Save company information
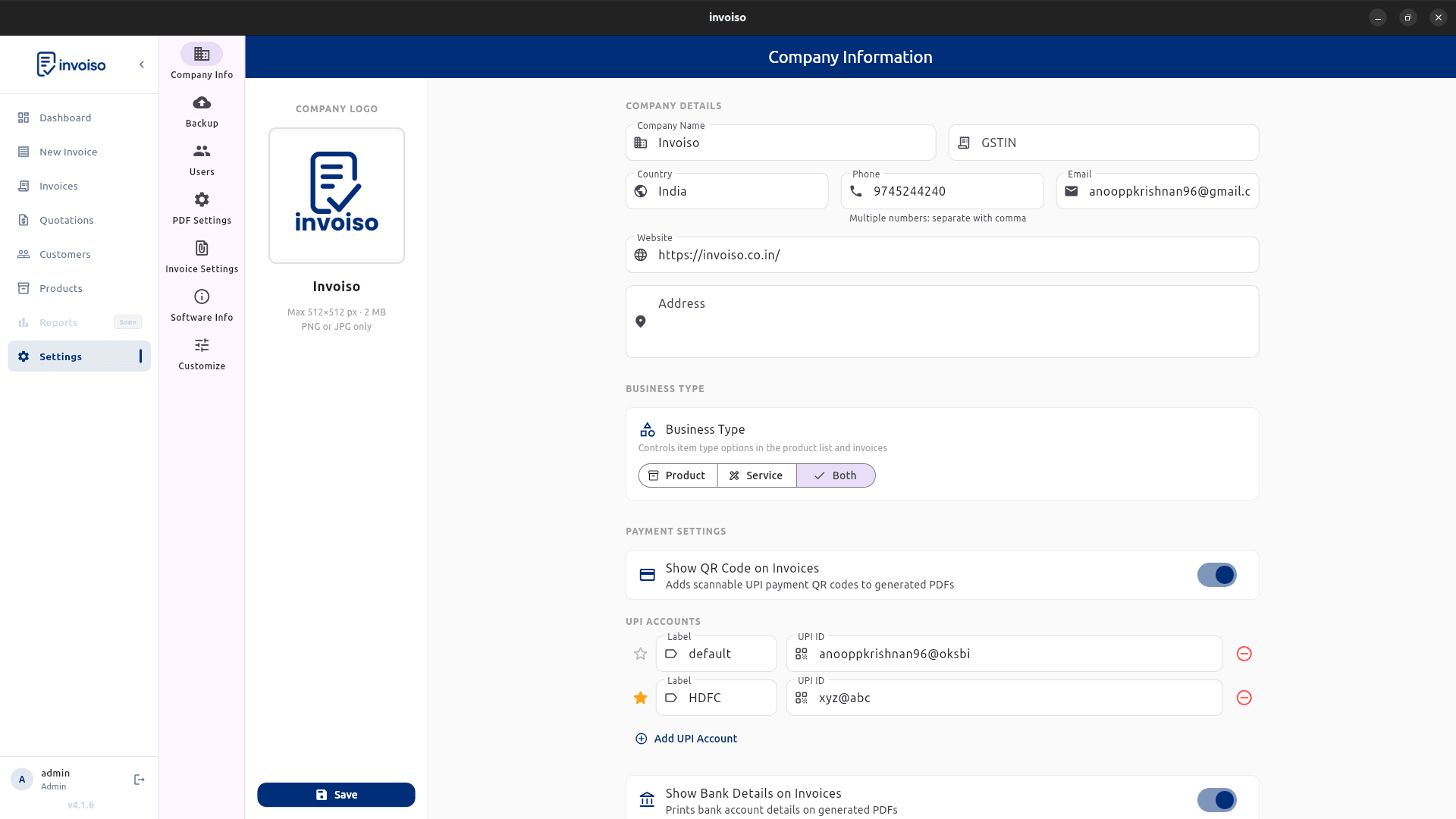Image resolution: width=1456 pixels, height=819 pixels. tap(336, 795)
